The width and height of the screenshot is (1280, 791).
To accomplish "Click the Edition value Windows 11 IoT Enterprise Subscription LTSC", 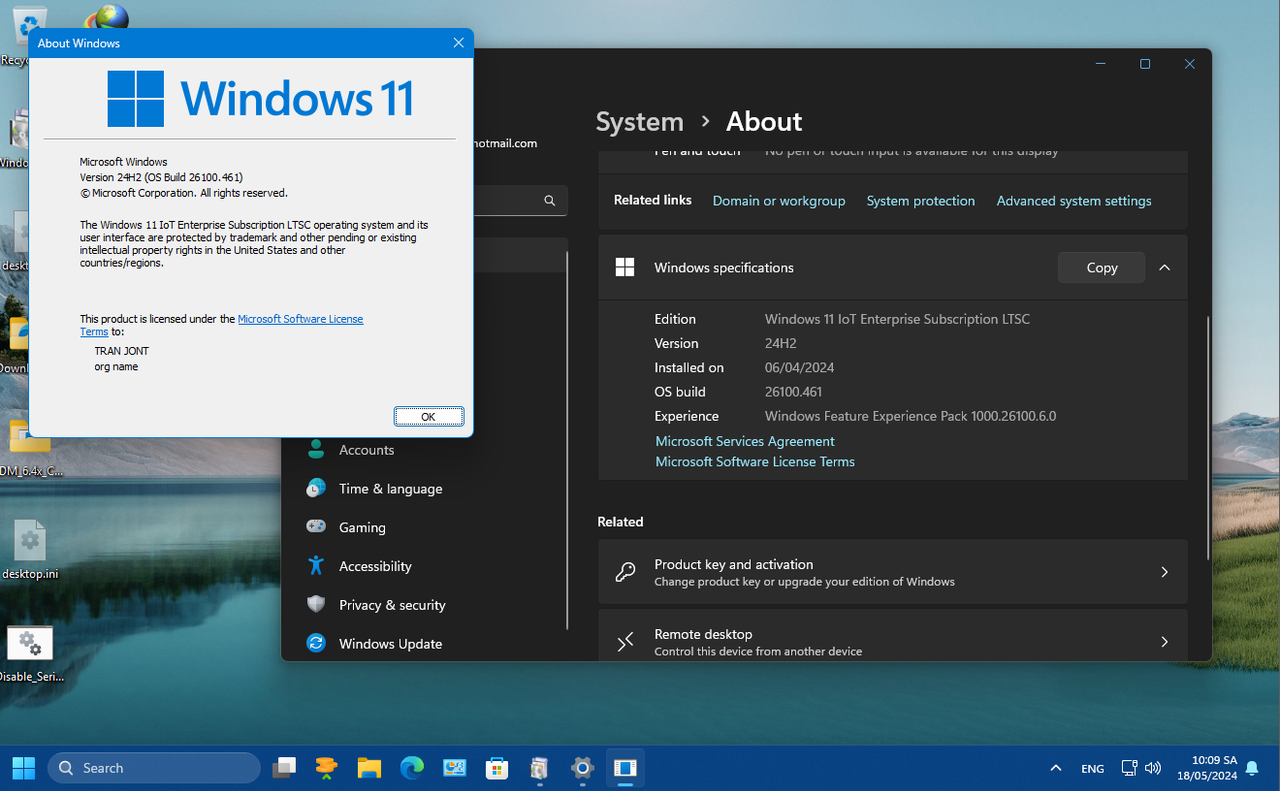I will [x=897, y=319].
